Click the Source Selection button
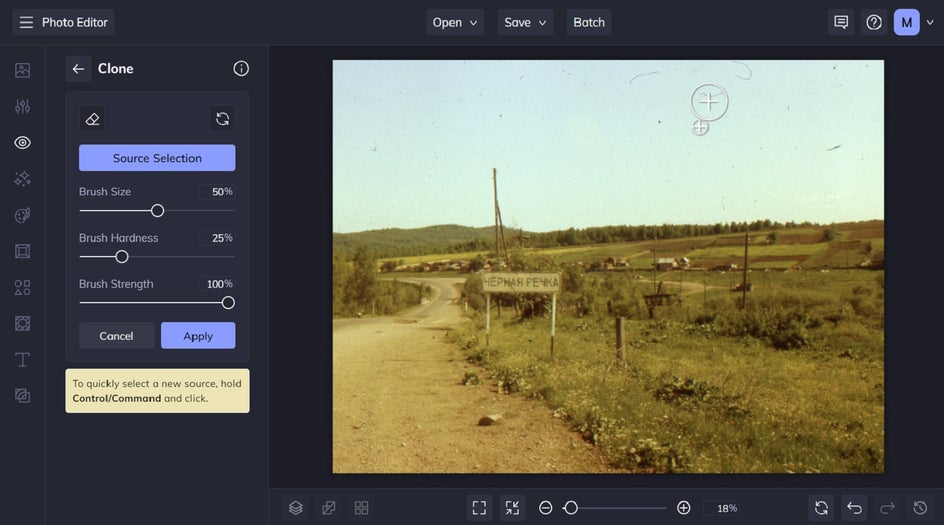This screenshot has height=525, width=944. pyautogui.click(x=157, y=158)
